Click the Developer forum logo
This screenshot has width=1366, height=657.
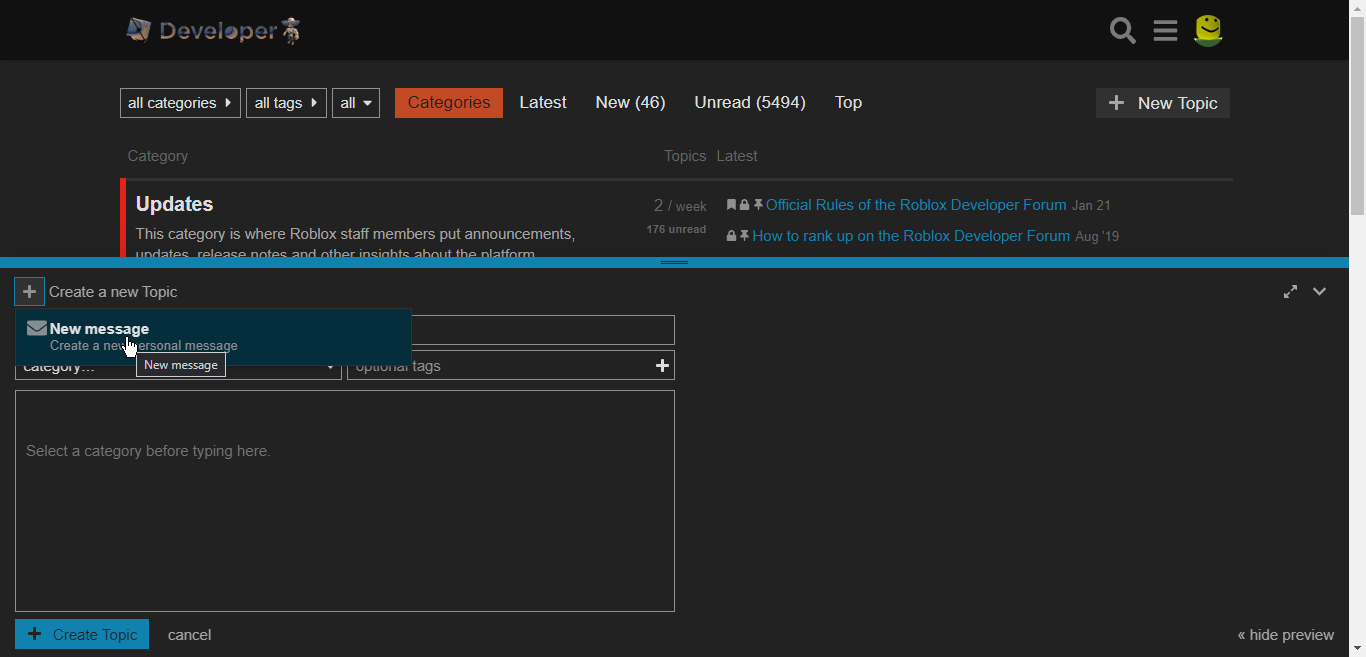(214, 31)
